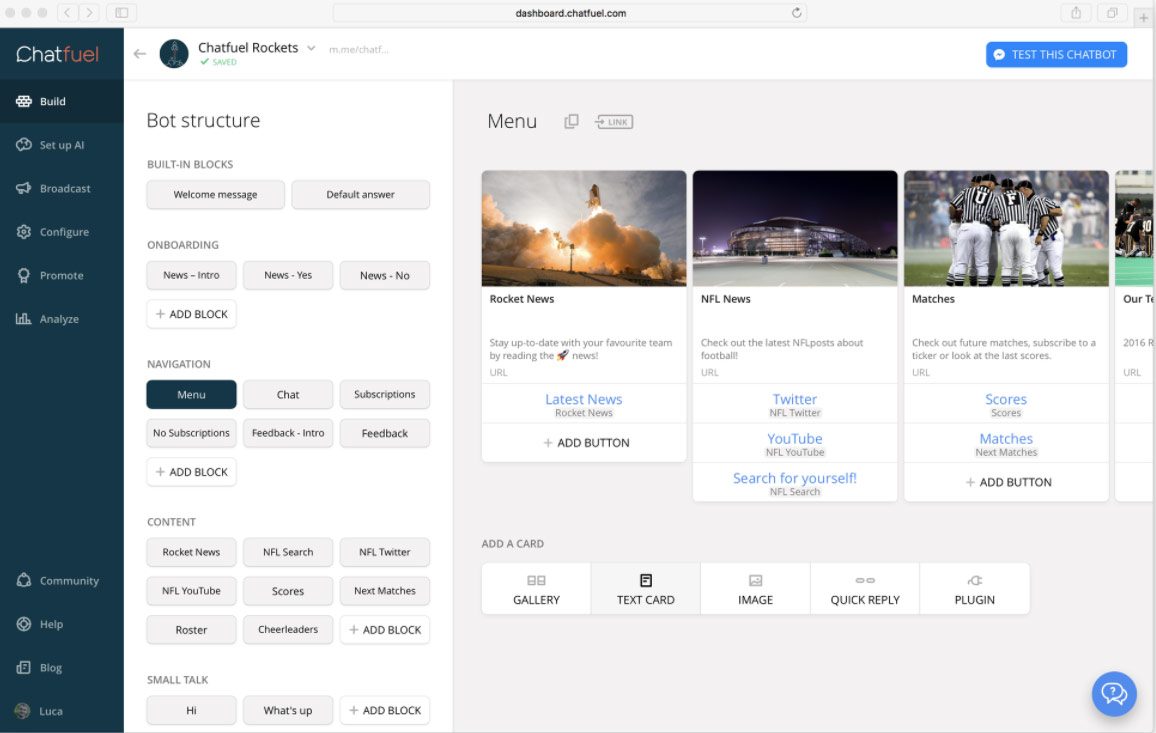Open the Roster block
This screenshot has width=1156, height=733.
(x=192, y=630)
